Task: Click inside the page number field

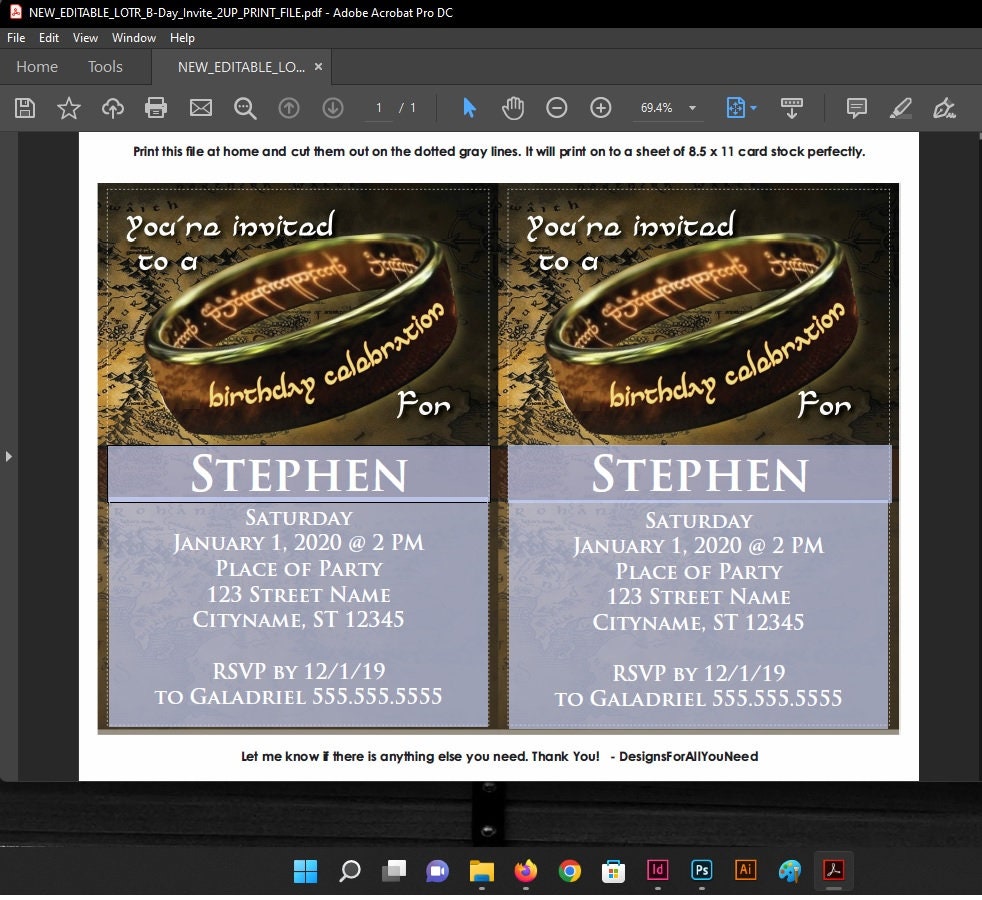Action: (x=378, y=108)
